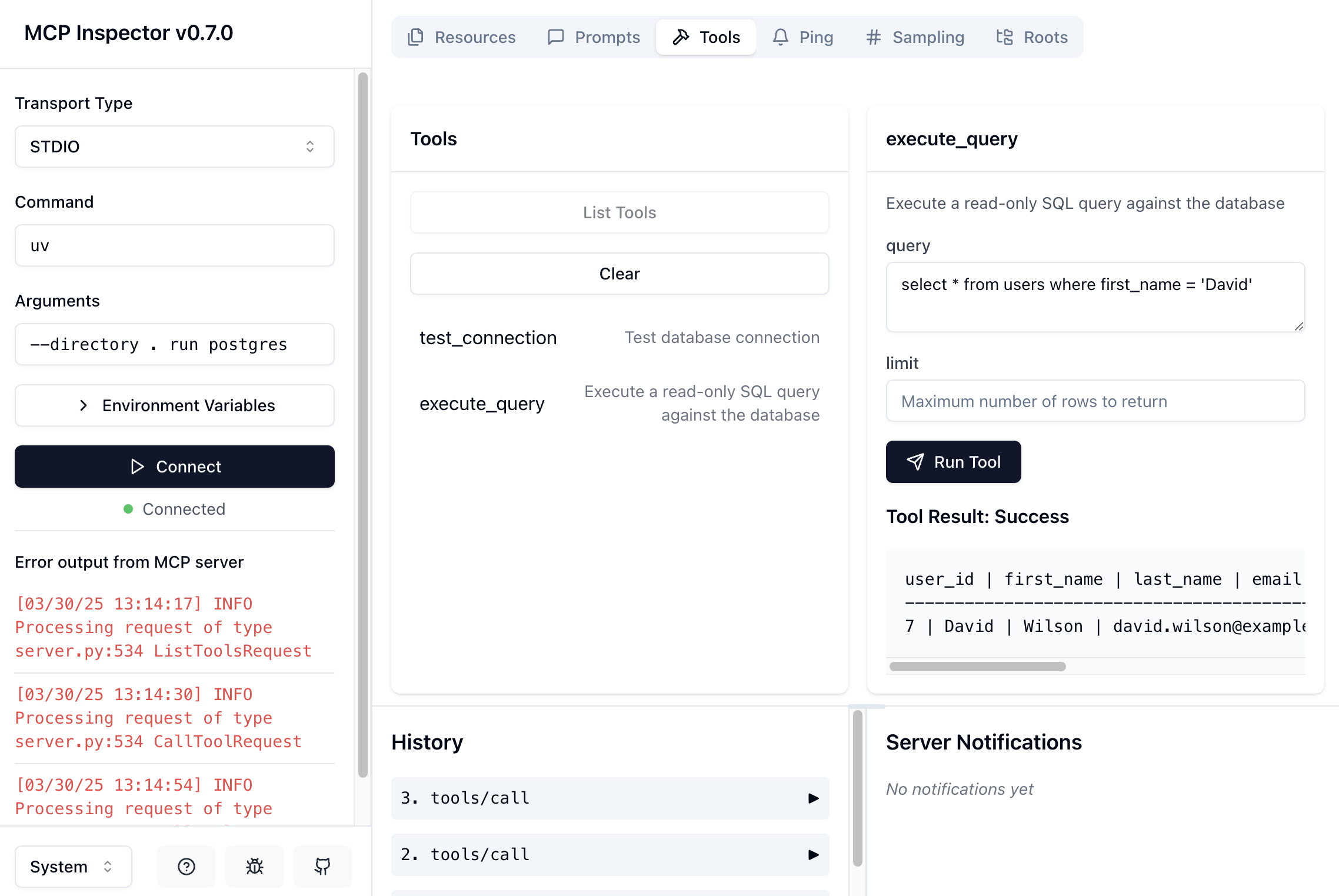The width and height of the screenshot is (1339, 896).
Task: Open the Resources tab
Action: pos(462,37)
